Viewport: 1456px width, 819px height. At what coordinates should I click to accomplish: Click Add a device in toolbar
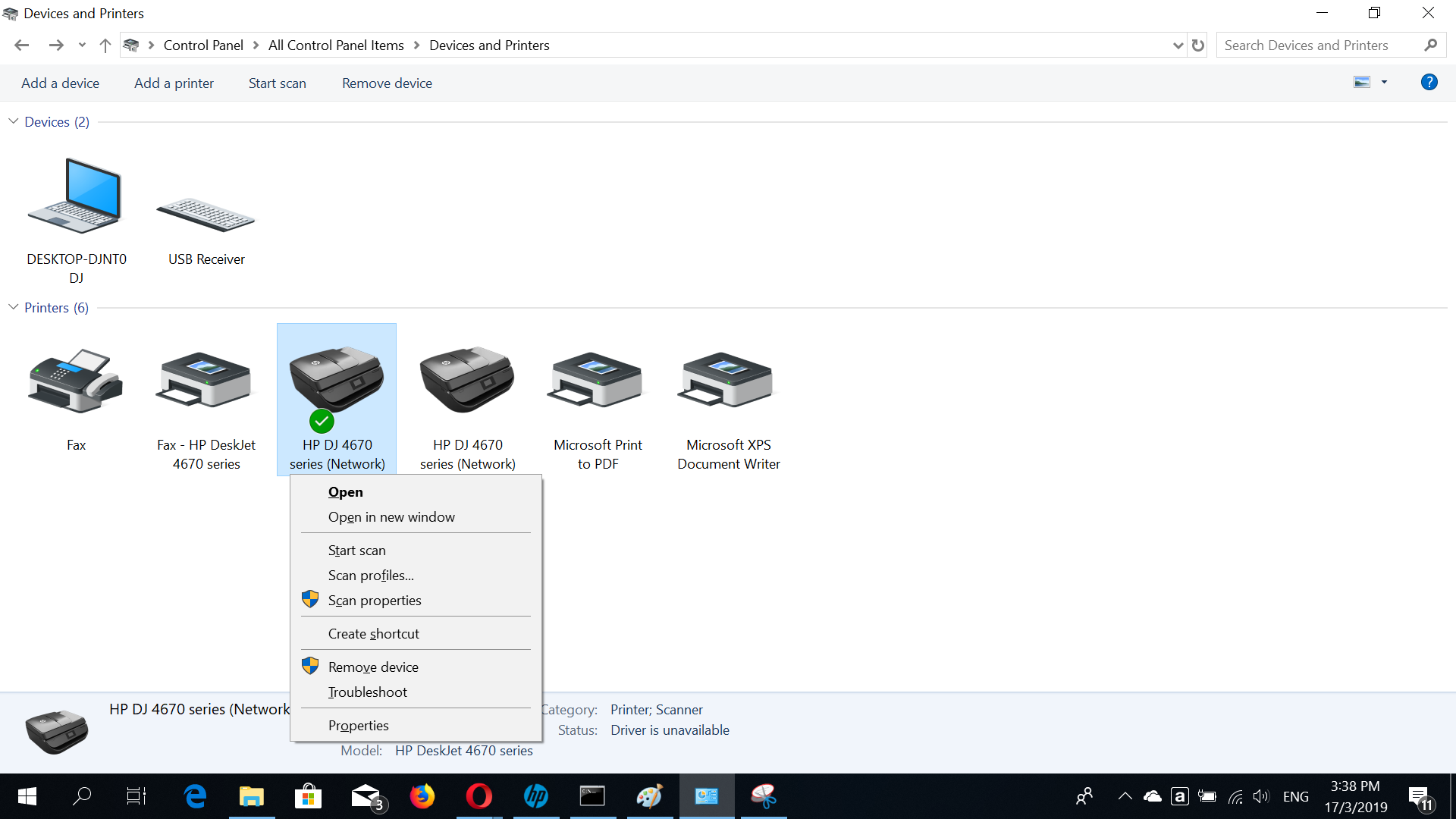coord(60,83)
